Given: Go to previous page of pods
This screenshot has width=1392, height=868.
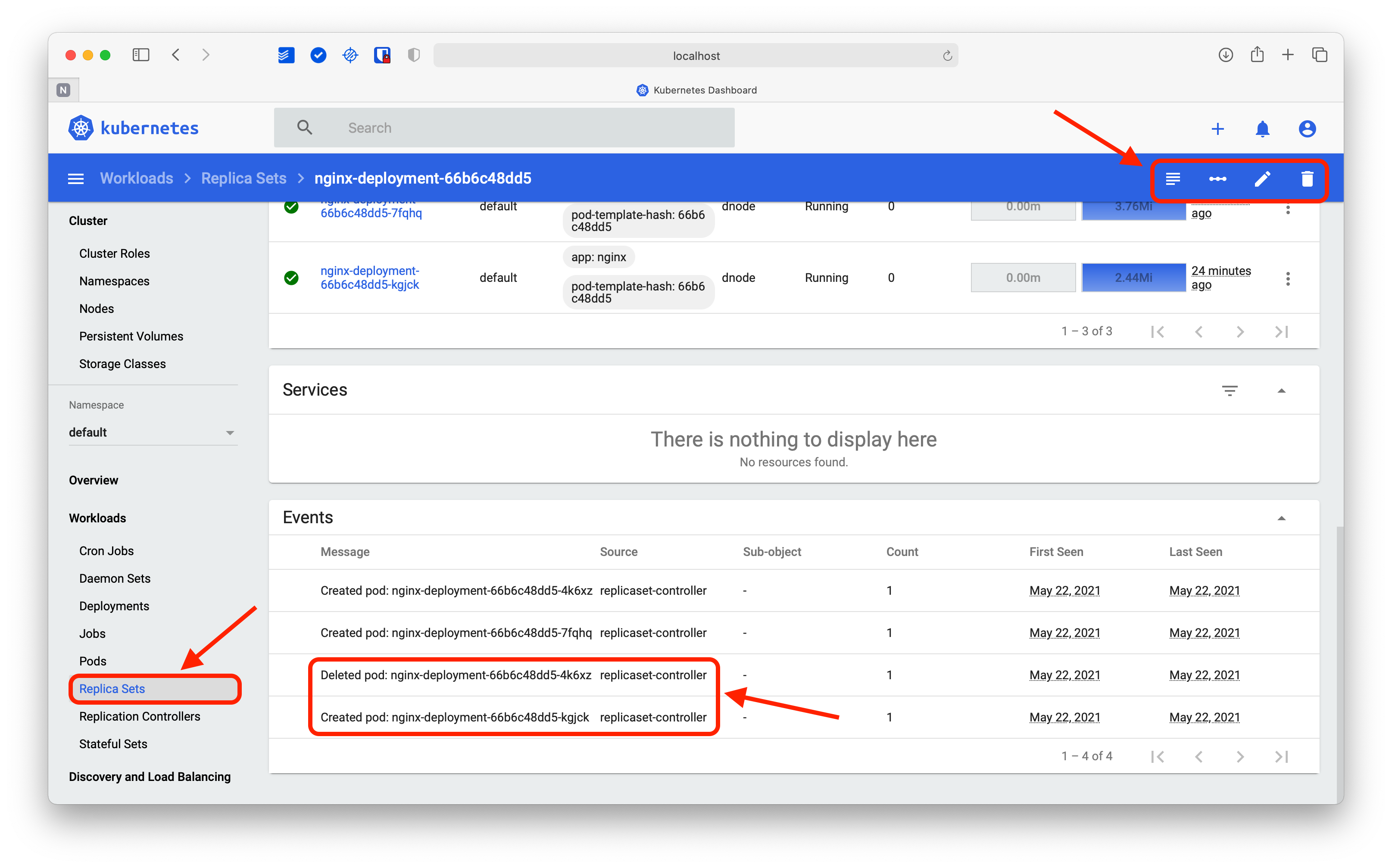Looking at the screenshot, I should point(1198,332).
